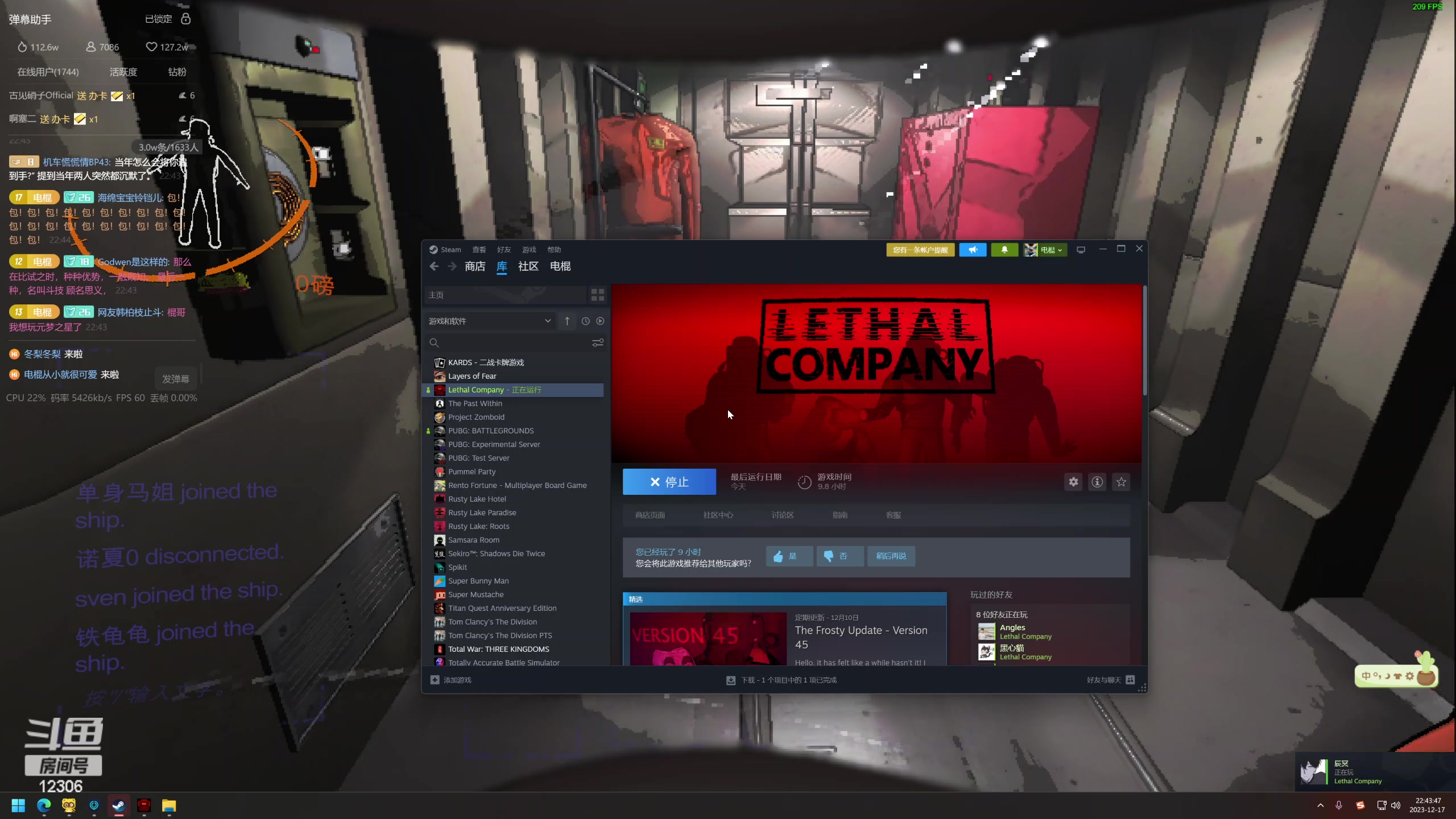
Task: Click the Steam library vertical scrollbar
Action: (1144, 341)
